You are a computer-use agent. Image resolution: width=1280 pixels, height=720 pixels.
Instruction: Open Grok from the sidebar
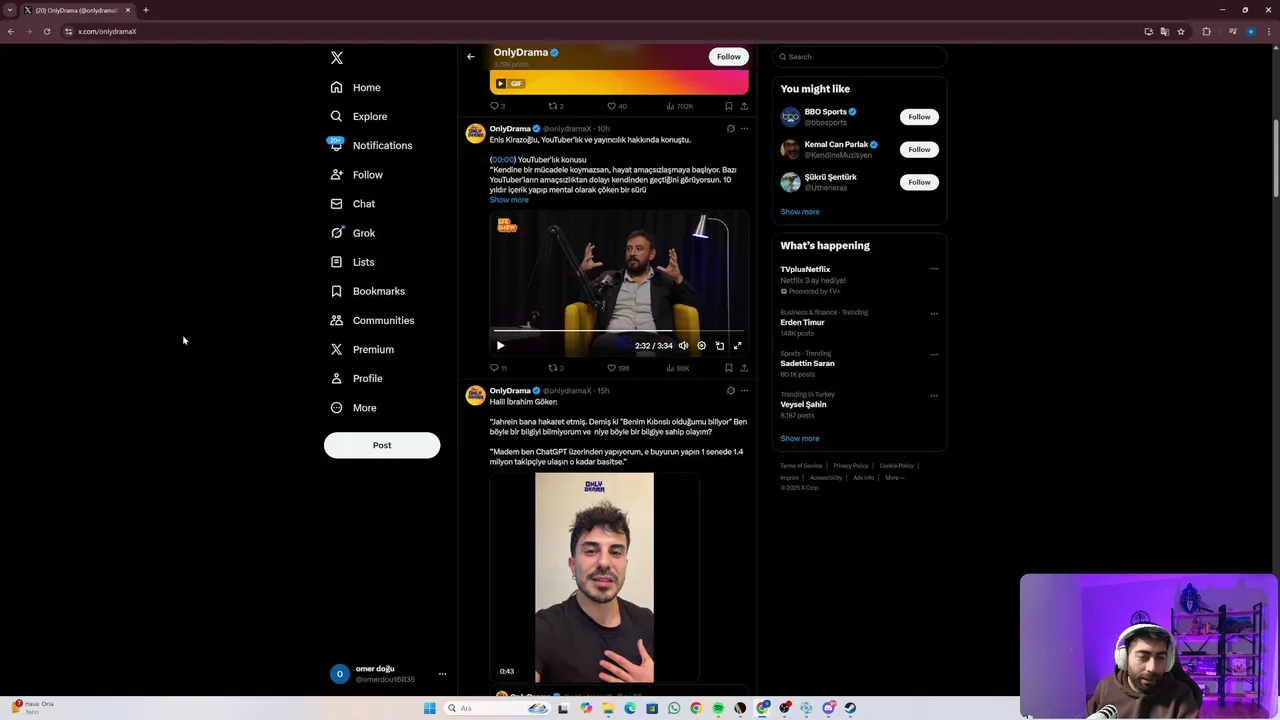click(353, 233)
